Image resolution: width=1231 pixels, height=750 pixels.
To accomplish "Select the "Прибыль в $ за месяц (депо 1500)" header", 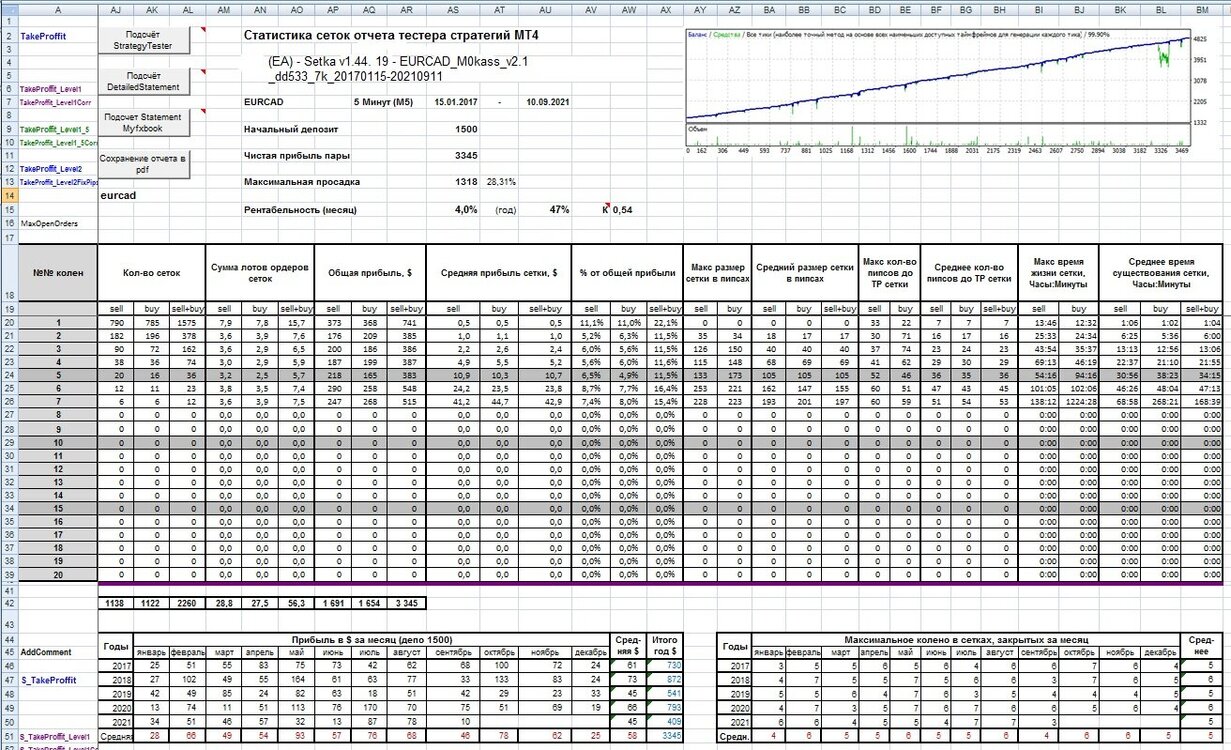I will [x=374, y=638].
